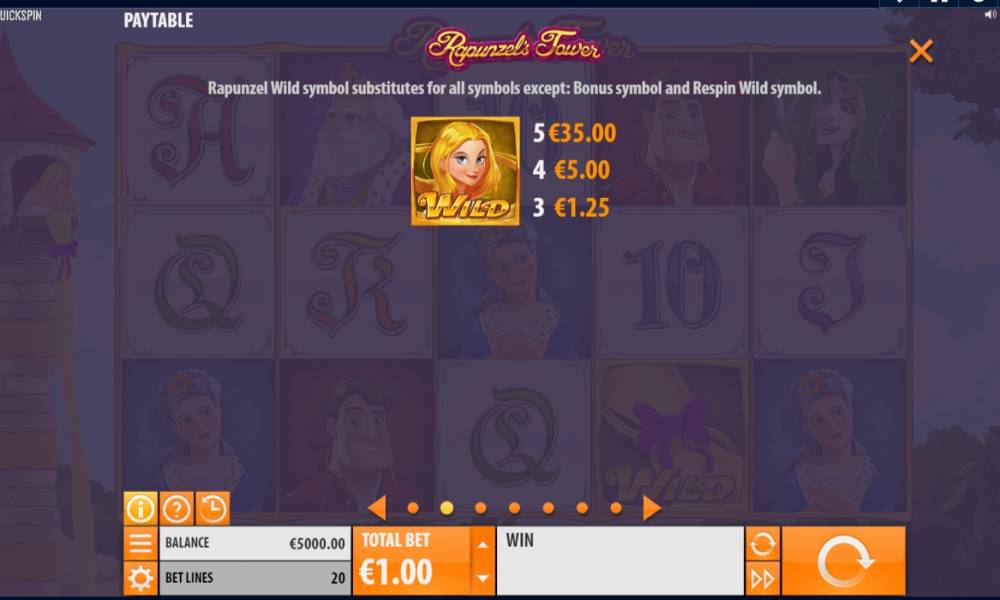Open the paytable info icon

pos(140,508)
